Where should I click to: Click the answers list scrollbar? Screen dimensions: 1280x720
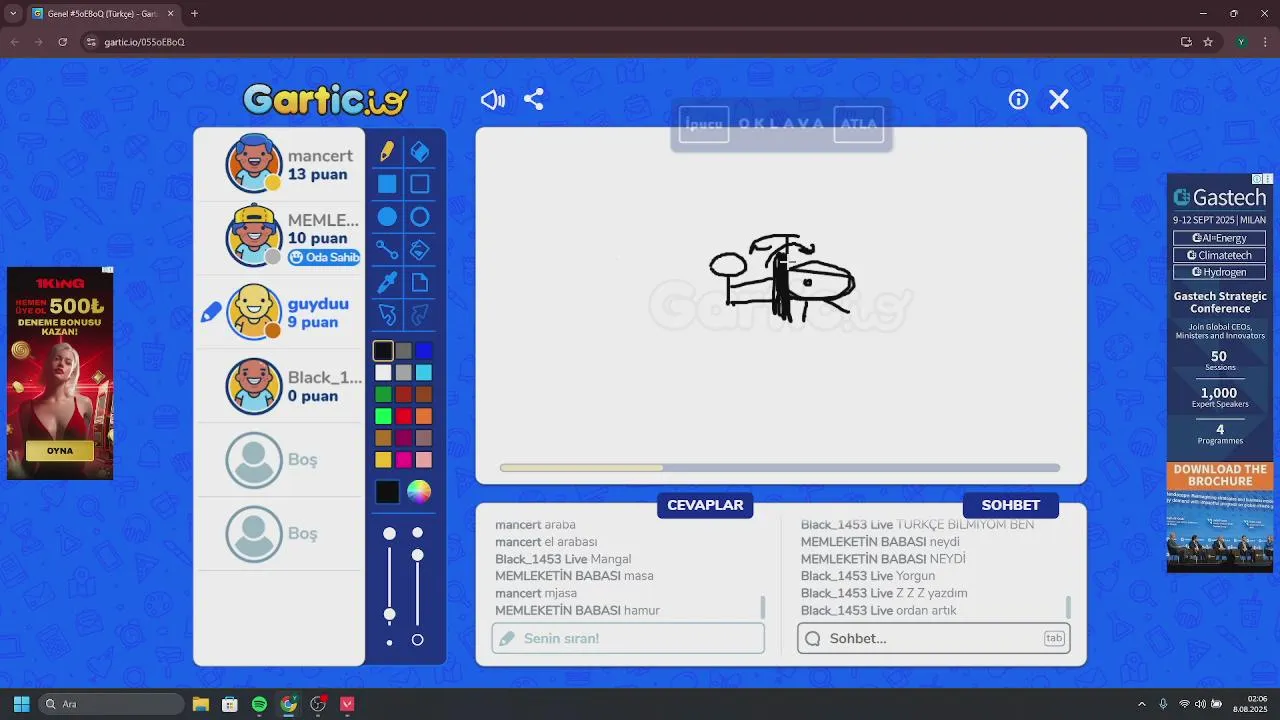[763, 607]
